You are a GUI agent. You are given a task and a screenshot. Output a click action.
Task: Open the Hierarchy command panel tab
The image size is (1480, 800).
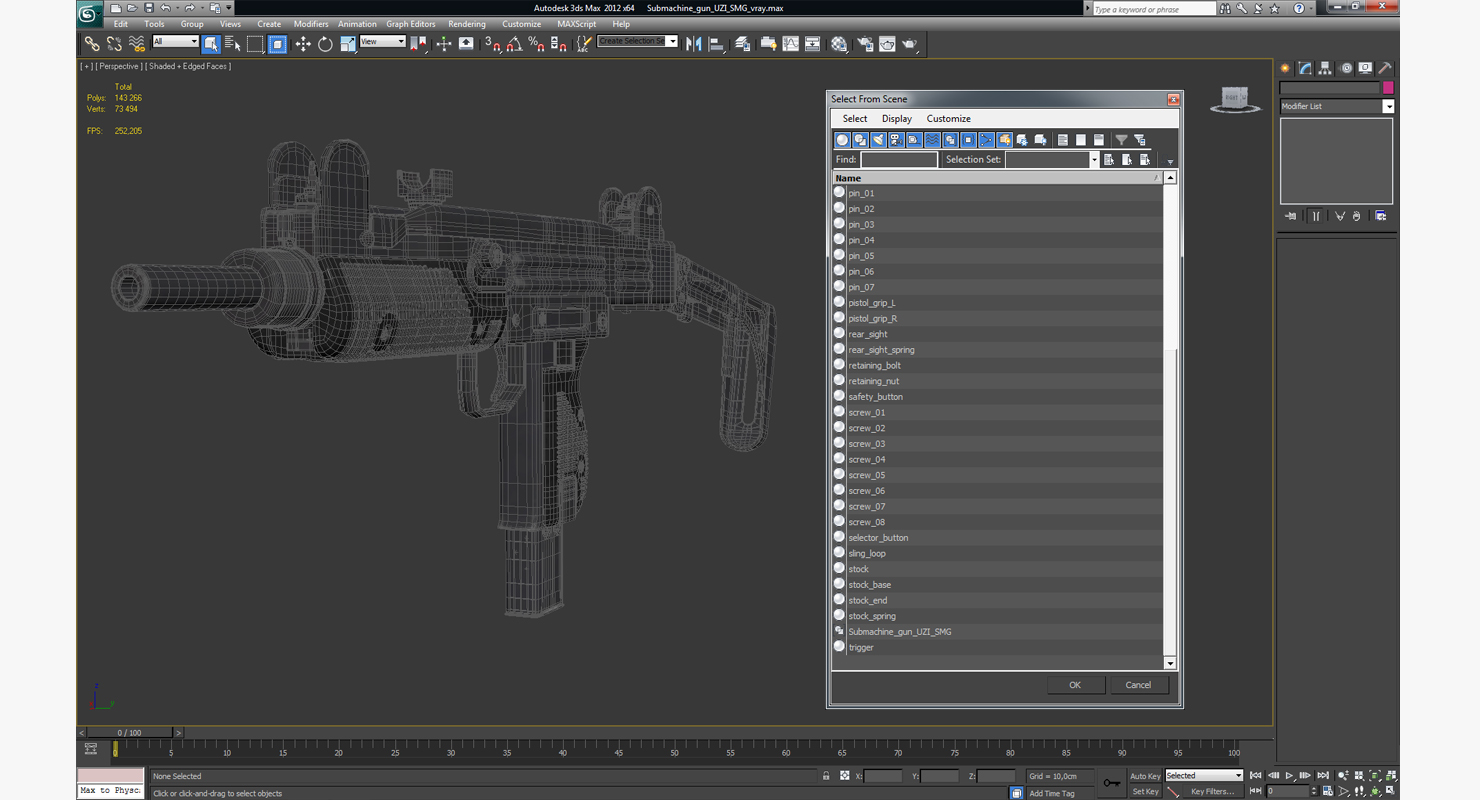click(1325, 68)
